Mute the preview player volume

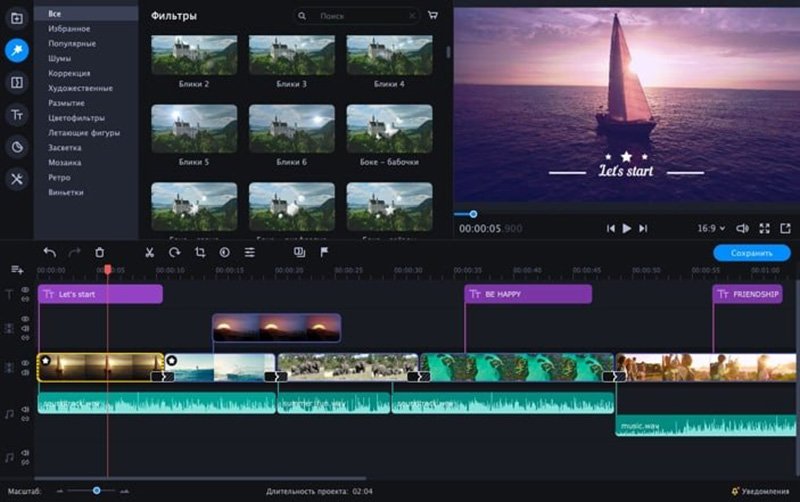click(x=742, y=228)
